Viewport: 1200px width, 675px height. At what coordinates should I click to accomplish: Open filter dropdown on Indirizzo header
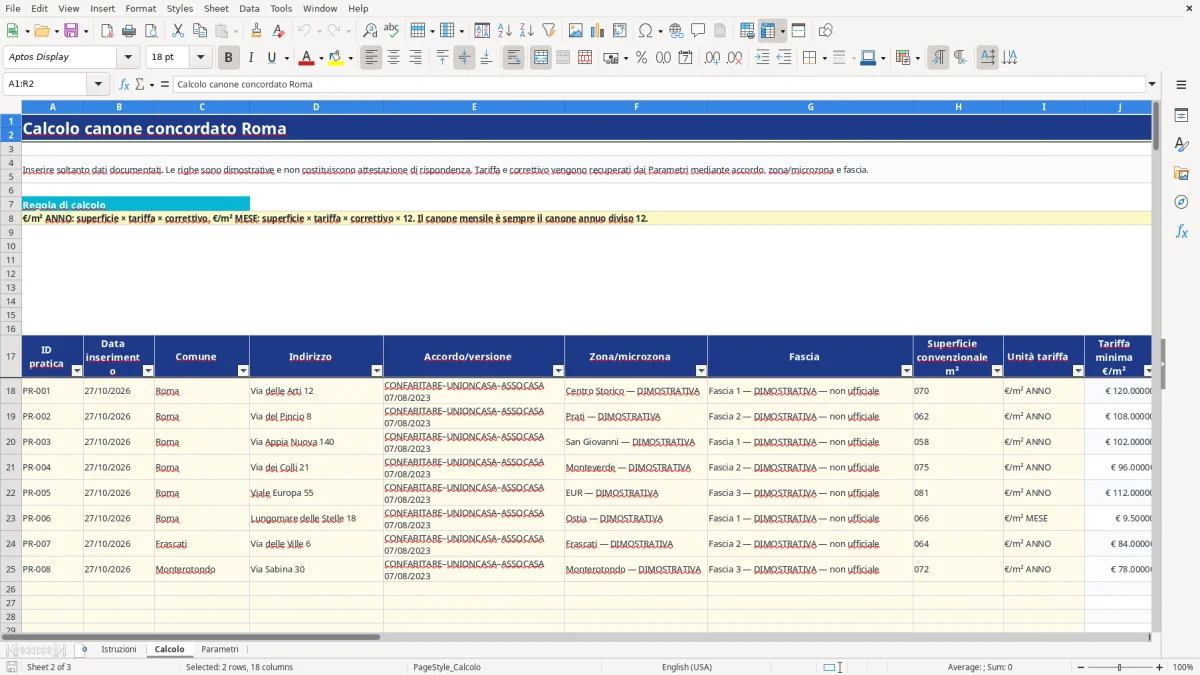tap(377, 371)
